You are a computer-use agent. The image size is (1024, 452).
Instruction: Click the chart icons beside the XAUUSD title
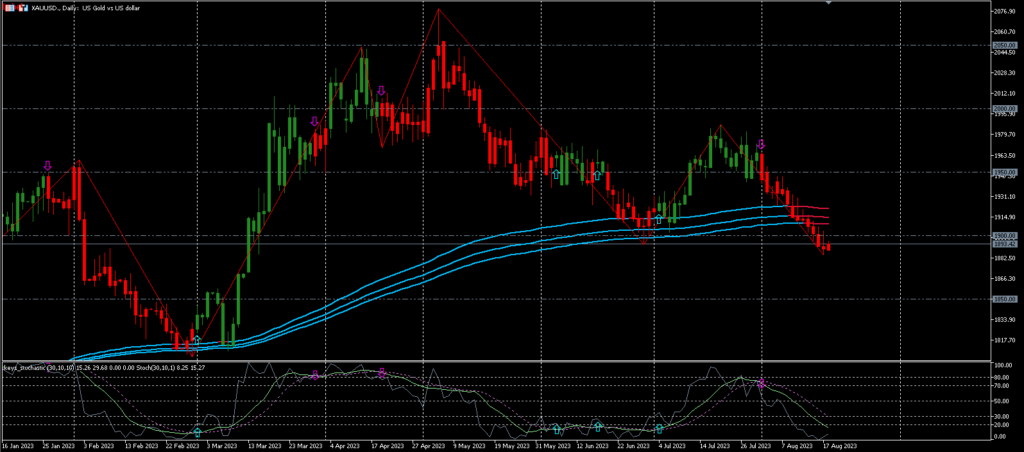pyautogui.click(x=15, y=7)
